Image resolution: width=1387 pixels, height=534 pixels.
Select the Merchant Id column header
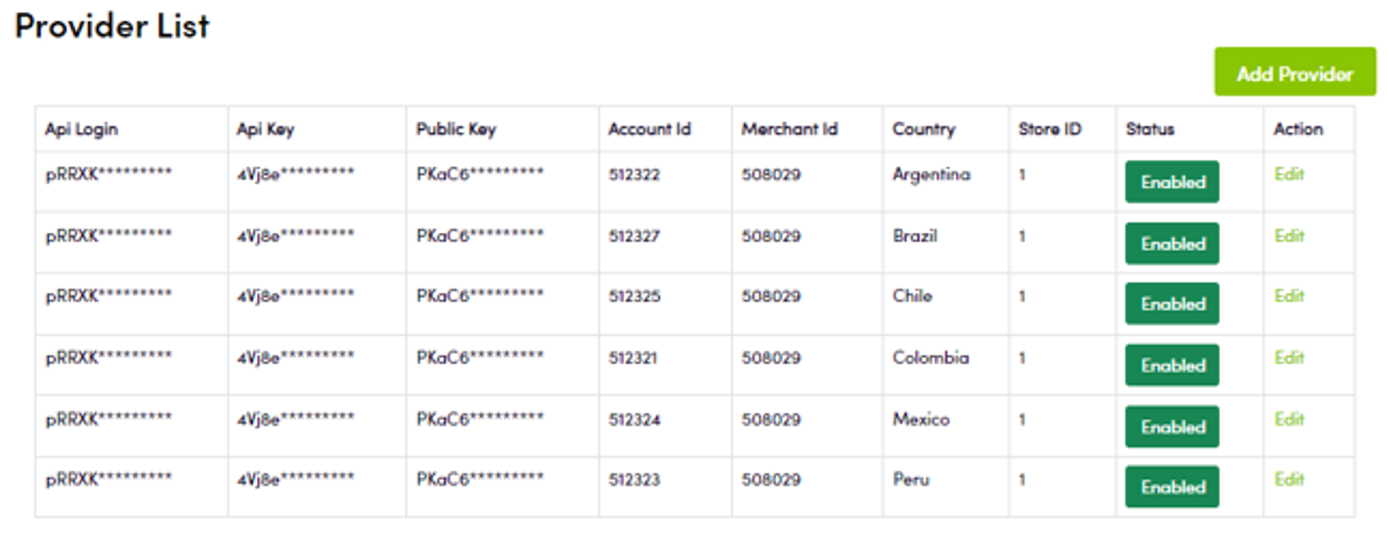(789, 129)
